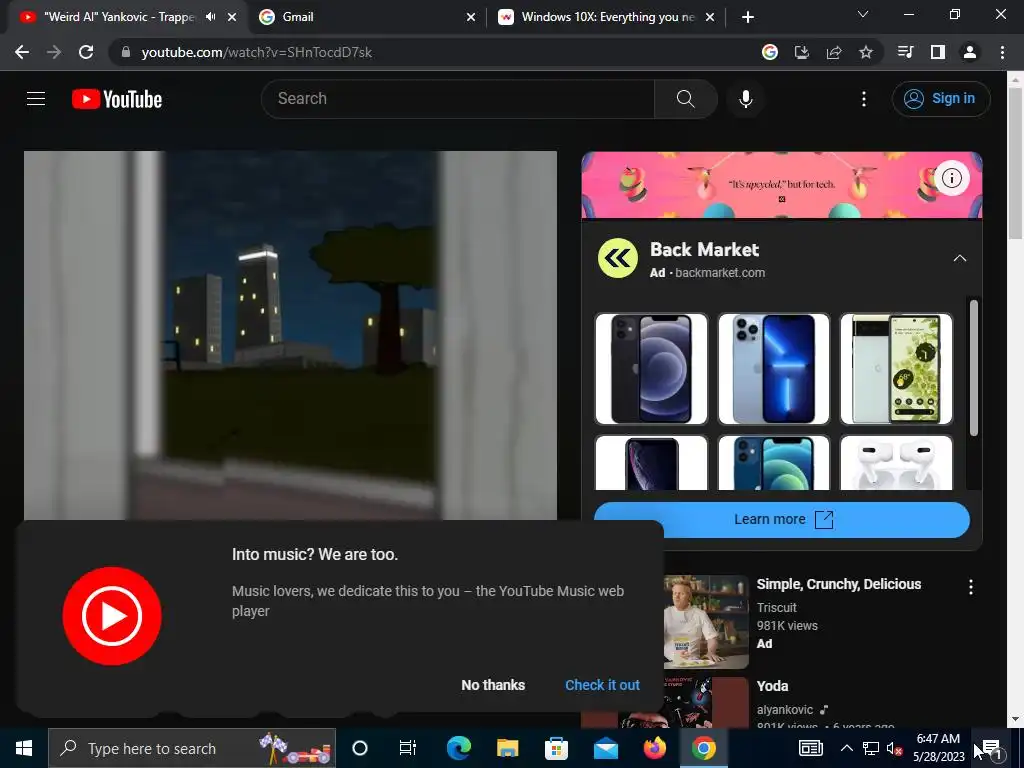This screenshot has height=768, width=1024.
Task: Share this page icon
Action: click(833, 52)
